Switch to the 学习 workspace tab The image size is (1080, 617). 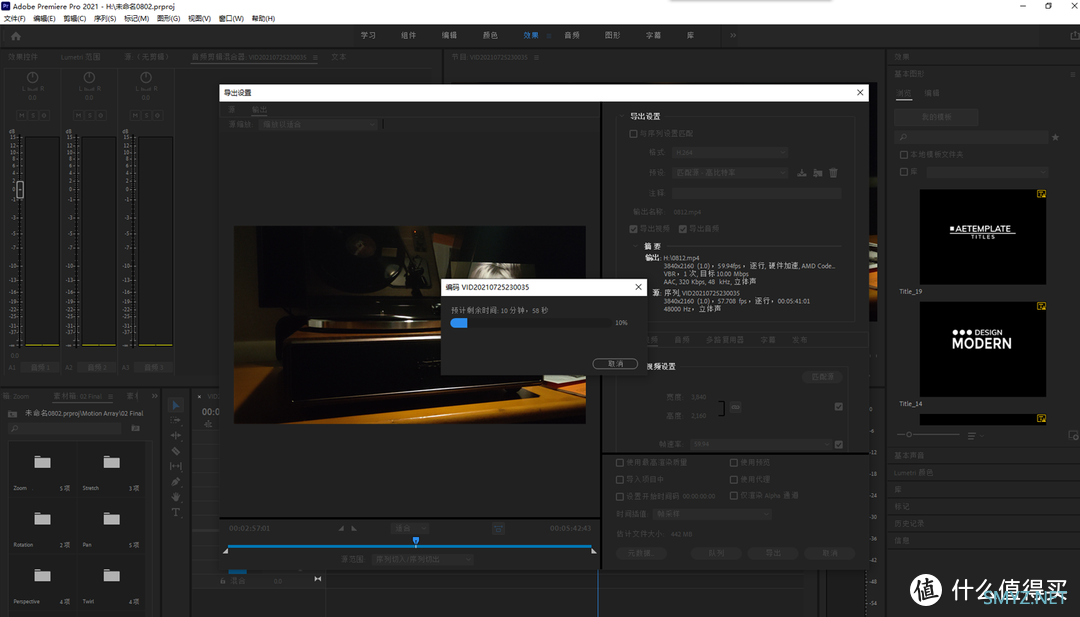pos(368,35)
